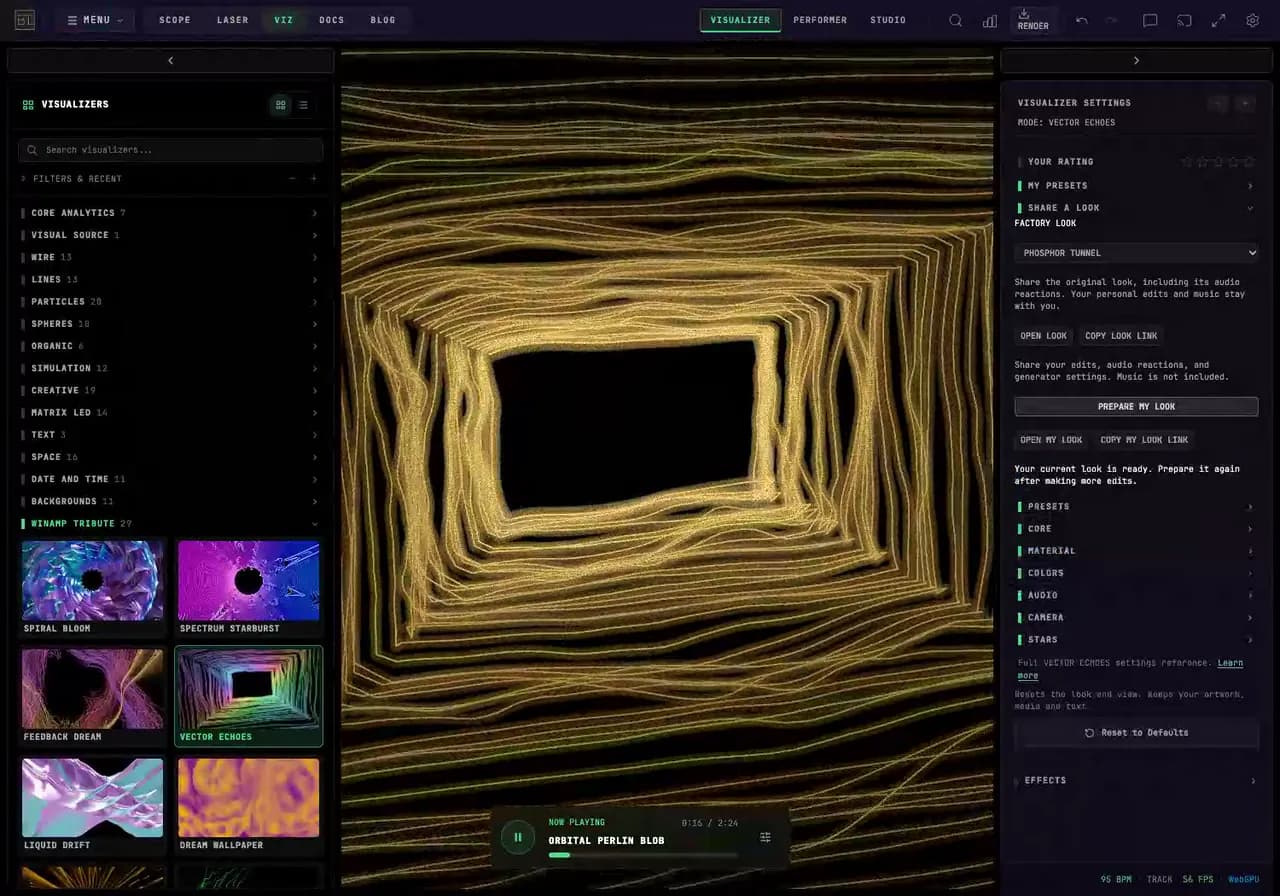Seek within the track progress bar
The height and width of the screenshot is (896, 1280).
pos(643,855)
